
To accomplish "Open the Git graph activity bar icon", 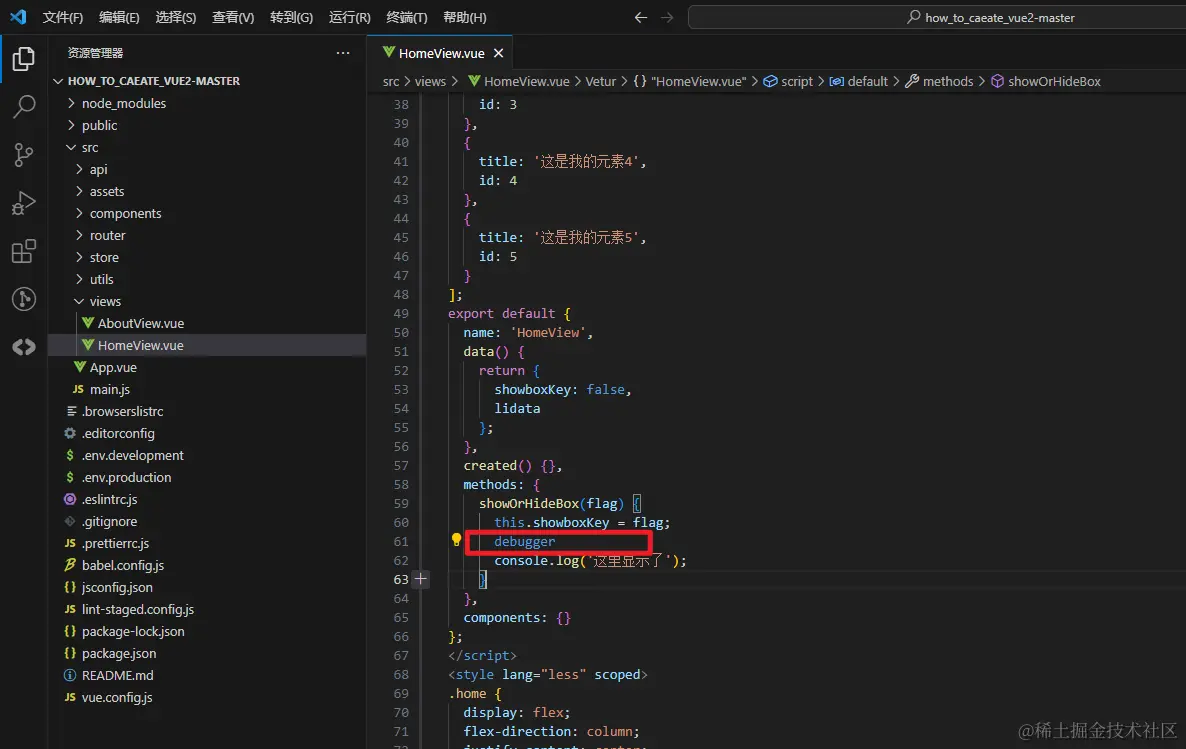I will [23, 299].
